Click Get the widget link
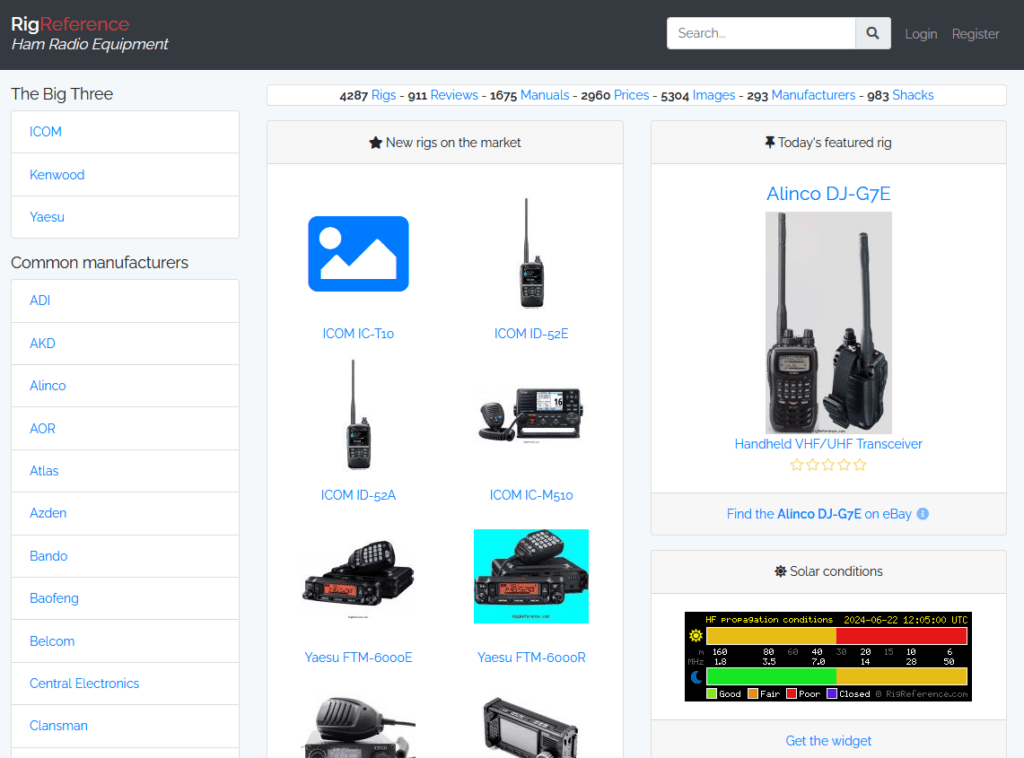This screenshot has width=1024, height=758. 828,741
